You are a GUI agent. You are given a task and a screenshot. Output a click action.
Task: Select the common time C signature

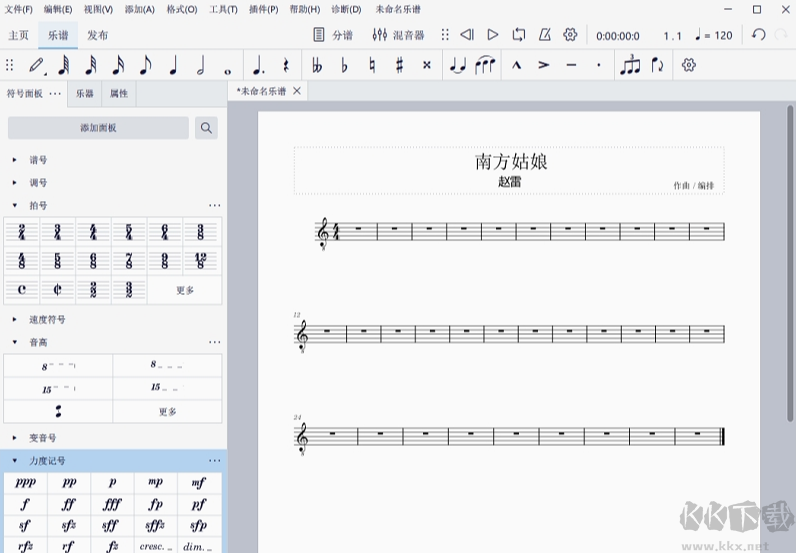(21, 289)
